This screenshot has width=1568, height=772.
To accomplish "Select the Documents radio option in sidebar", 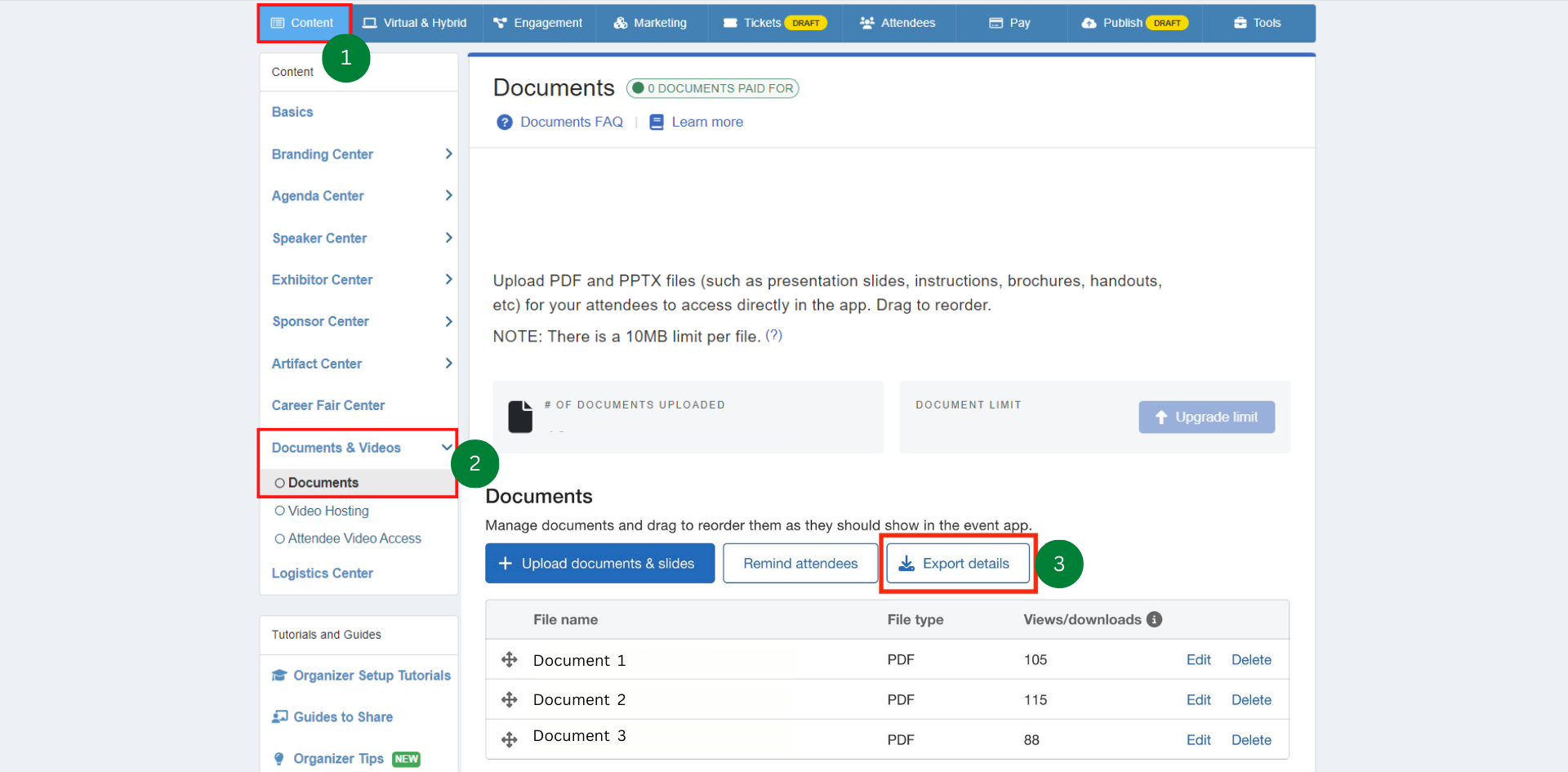I will [280, 483].
